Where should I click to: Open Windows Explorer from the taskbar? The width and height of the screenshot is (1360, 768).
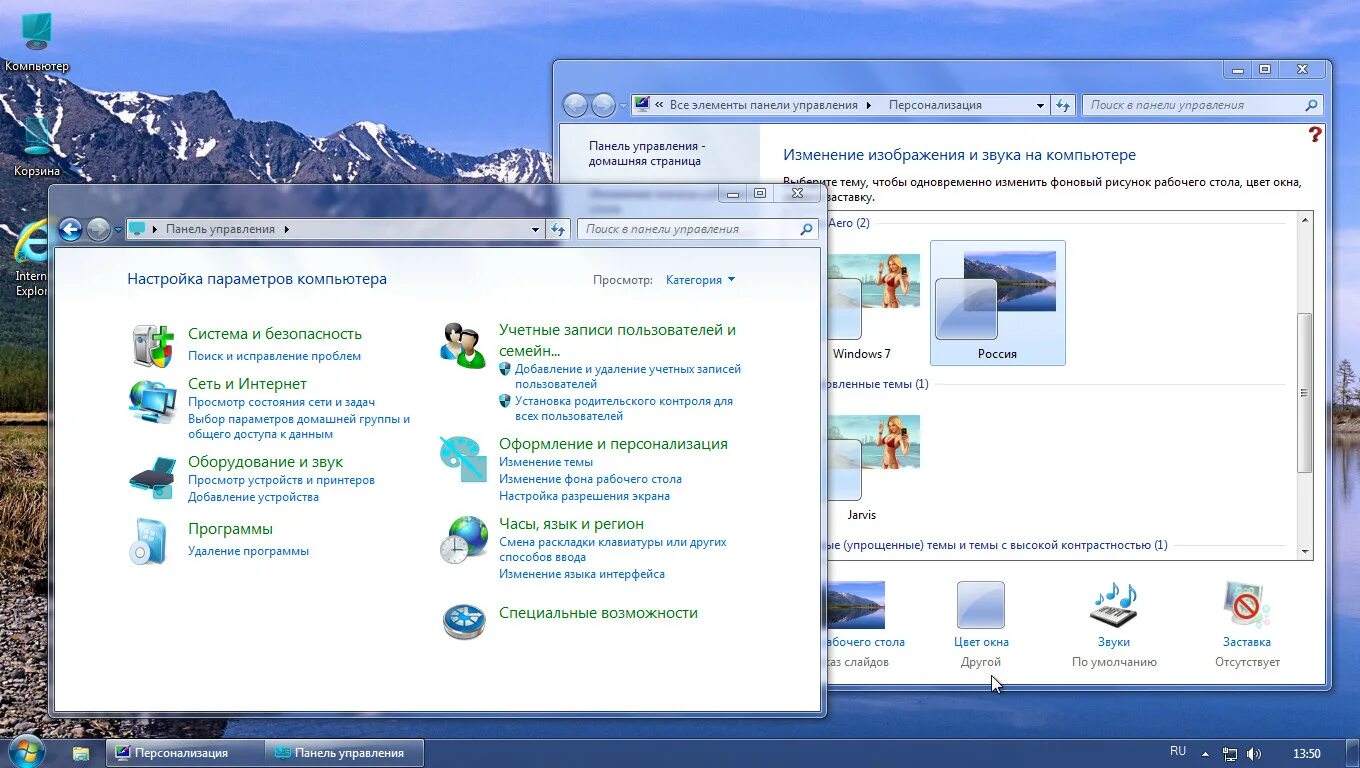click(x=81, y=753)
